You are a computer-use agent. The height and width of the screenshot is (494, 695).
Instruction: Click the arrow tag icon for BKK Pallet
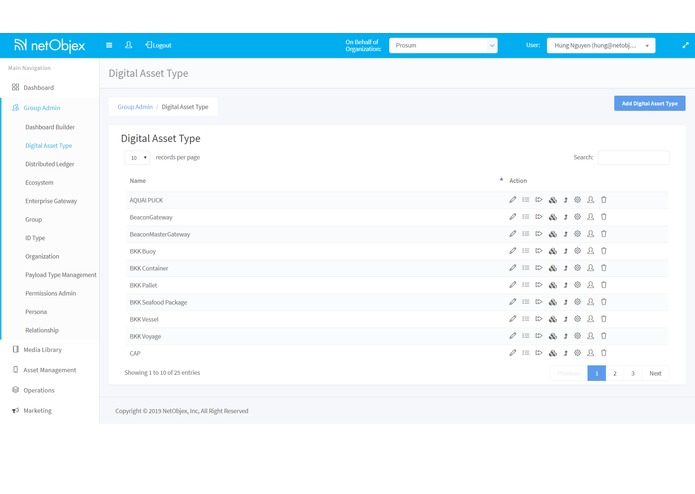[x=539, y=285]
